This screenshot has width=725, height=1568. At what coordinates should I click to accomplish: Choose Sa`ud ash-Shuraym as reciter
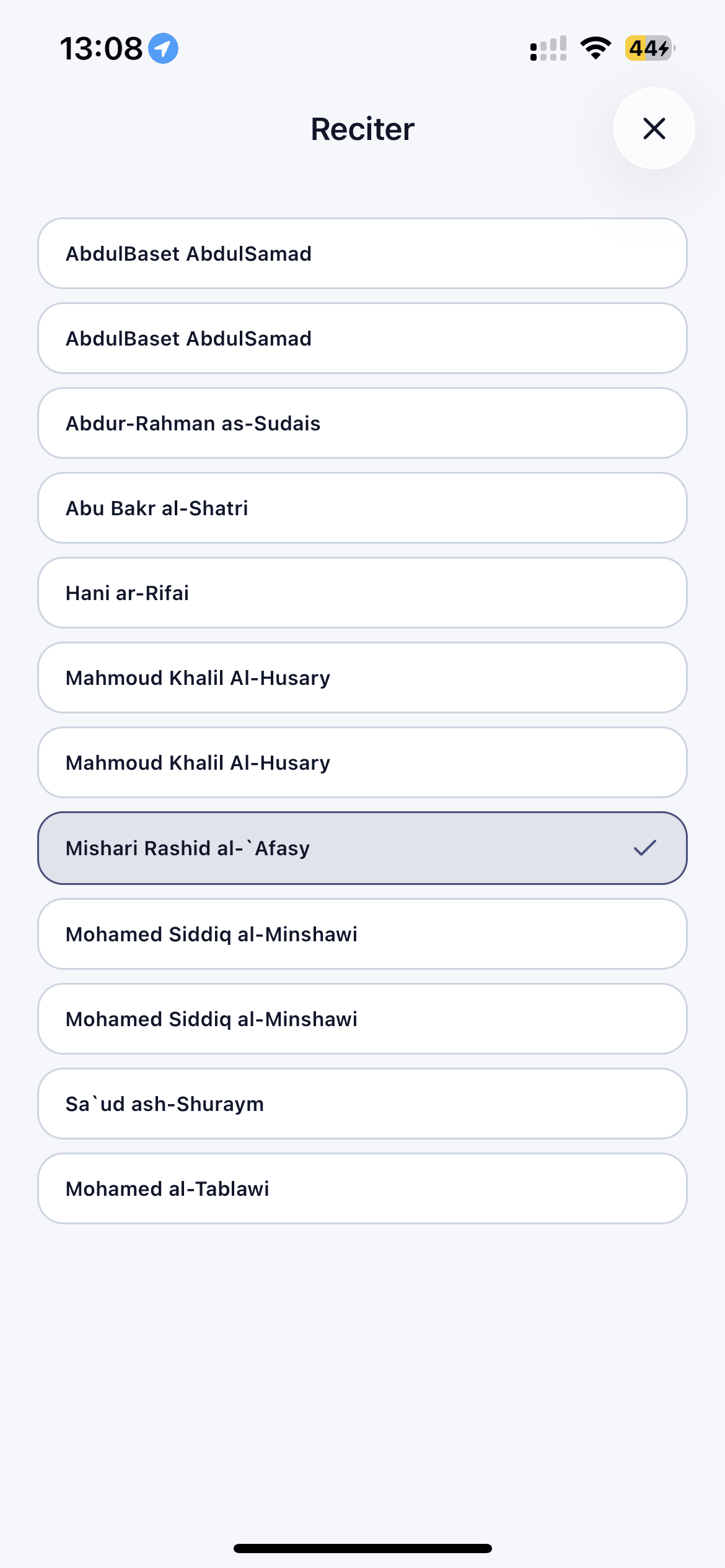coord(362,1104)
